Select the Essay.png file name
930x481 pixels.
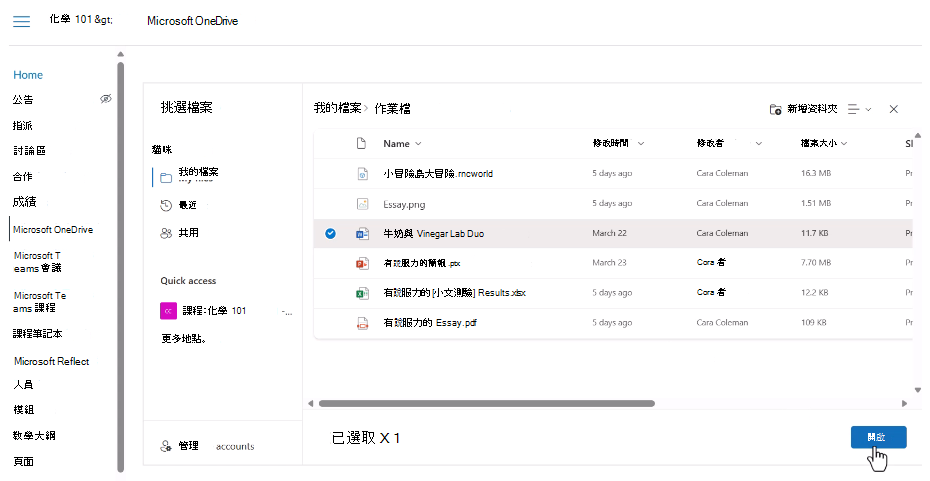[404, 205]
